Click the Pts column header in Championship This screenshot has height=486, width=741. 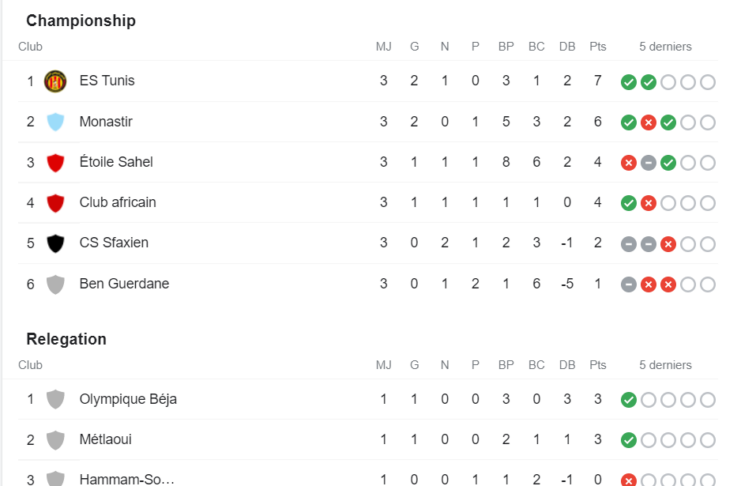(x=598, y=47)
